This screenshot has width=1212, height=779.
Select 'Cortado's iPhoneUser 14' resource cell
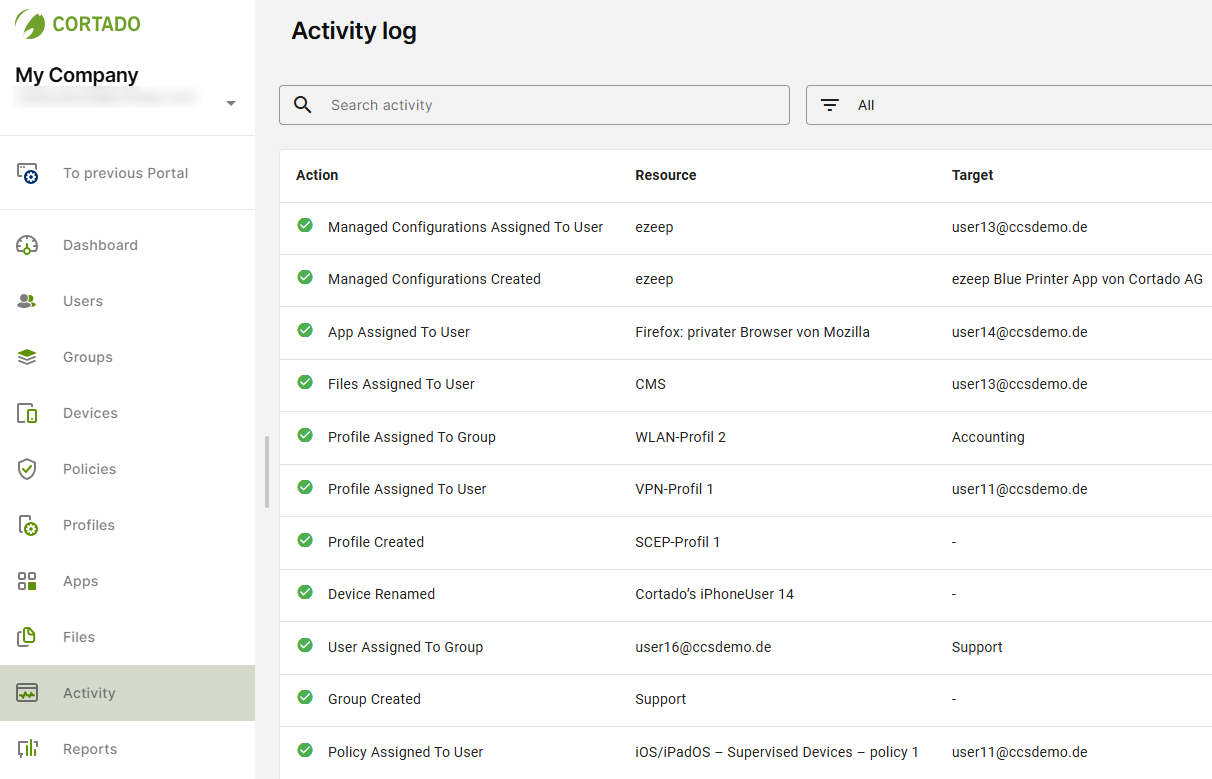715,594
